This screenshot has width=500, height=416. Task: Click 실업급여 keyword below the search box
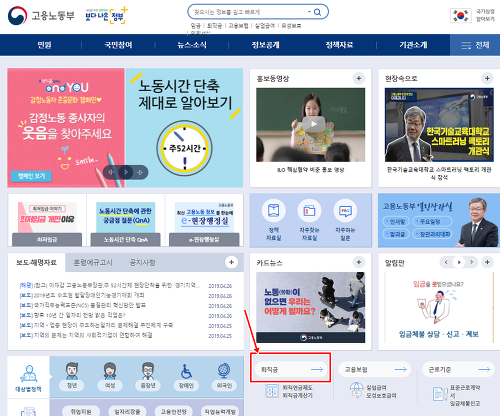pyautogui.click(x=265, y=26)
